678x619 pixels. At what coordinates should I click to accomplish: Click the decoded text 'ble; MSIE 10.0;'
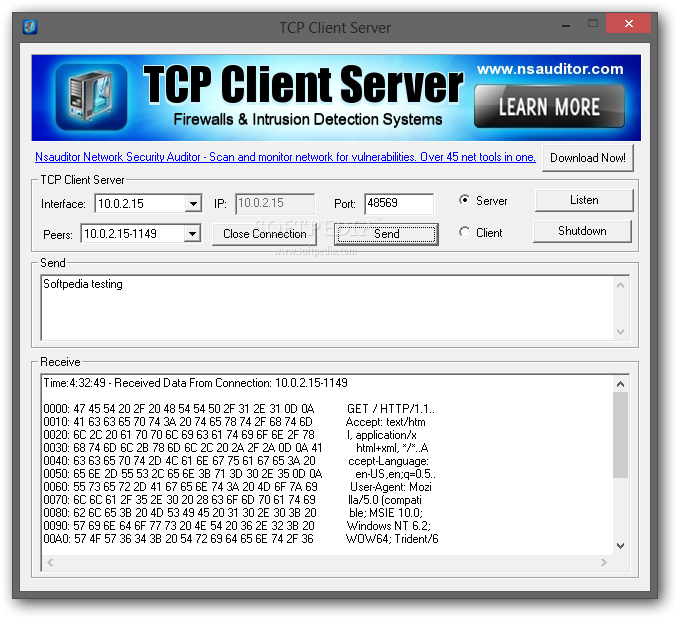tap(386, 513)
